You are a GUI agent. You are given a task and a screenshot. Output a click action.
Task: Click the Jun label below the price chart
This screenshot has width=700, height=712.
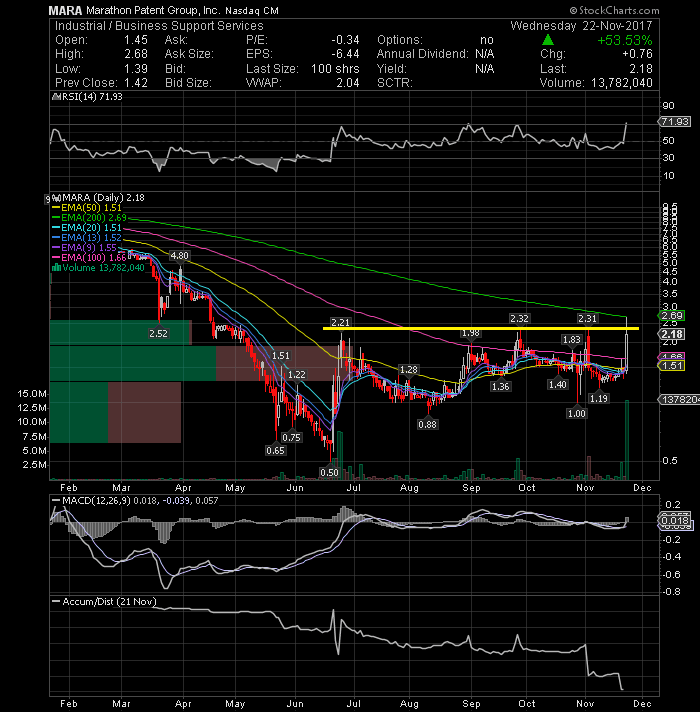pos(295,488)
